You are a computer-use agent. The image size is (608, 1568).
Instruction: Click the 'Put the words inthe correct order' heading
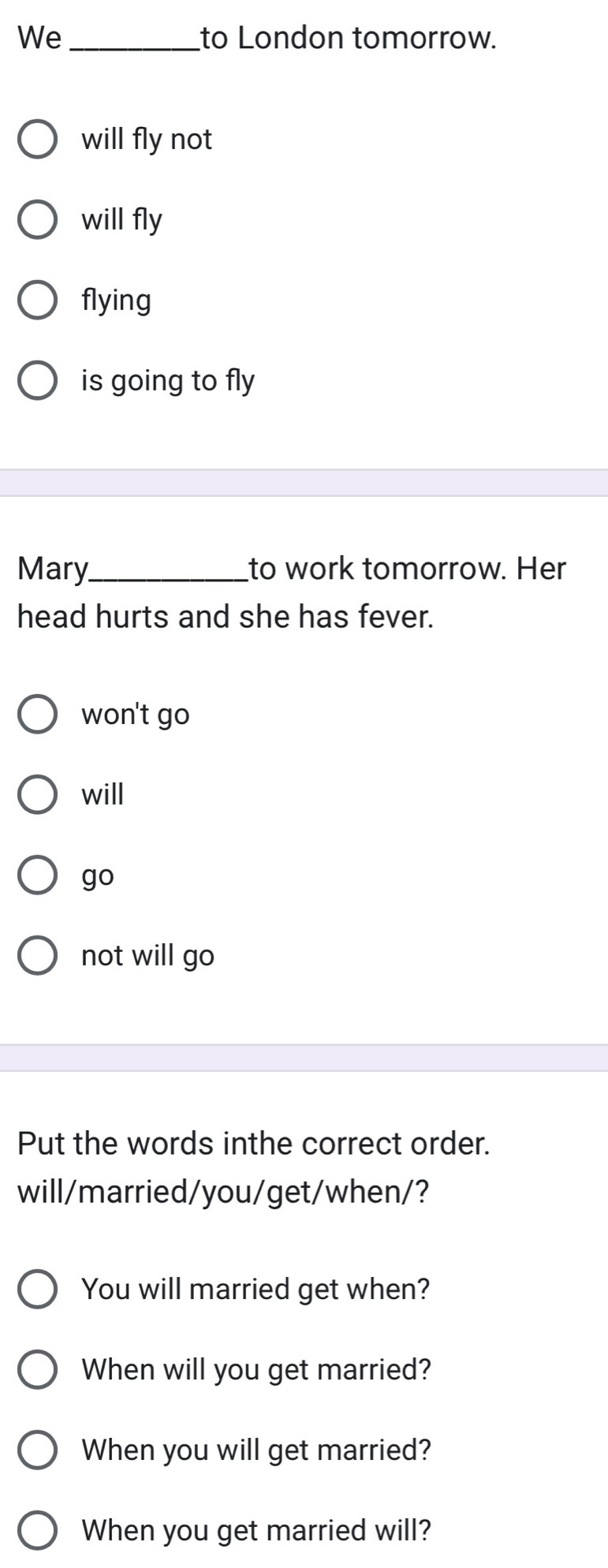254,1144
